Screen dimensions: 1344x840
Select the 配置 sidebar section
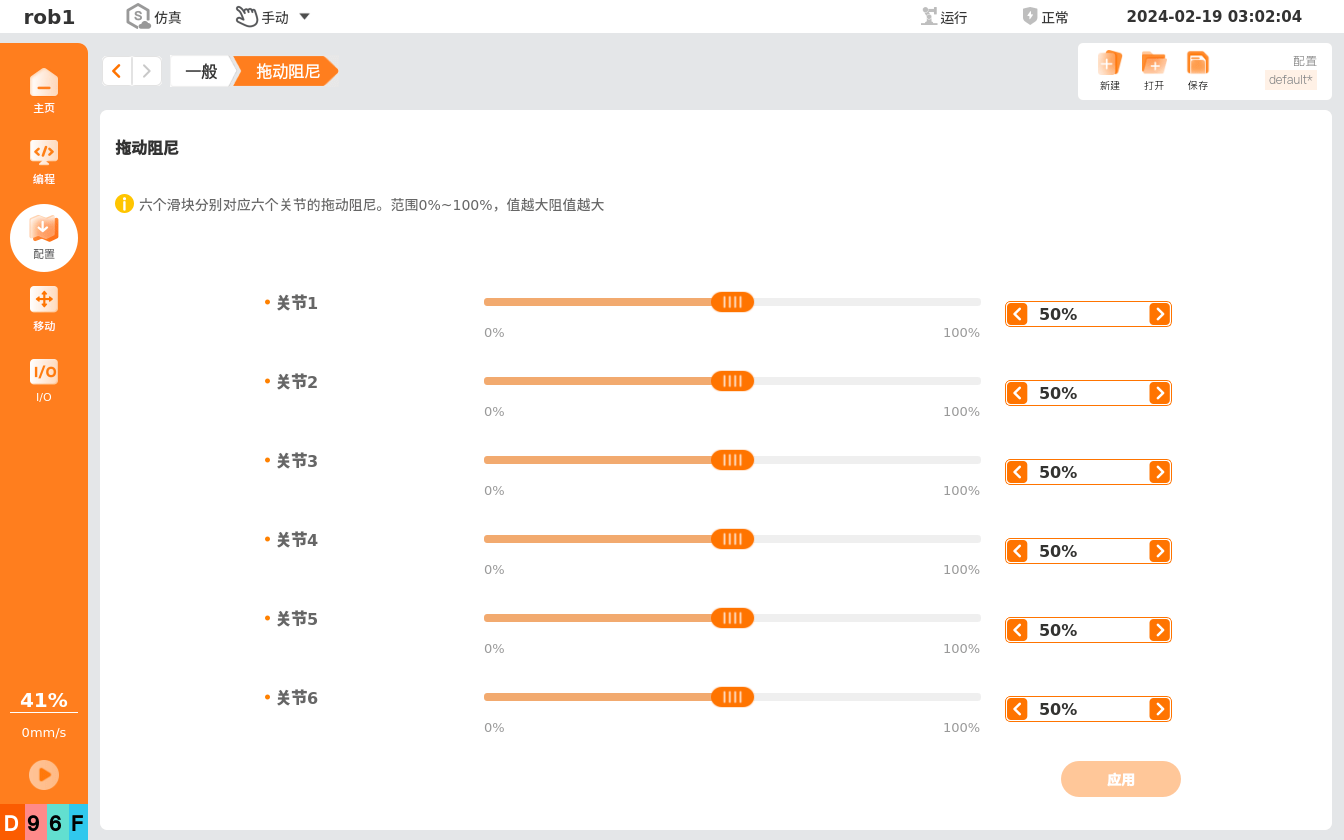point(44,238)
